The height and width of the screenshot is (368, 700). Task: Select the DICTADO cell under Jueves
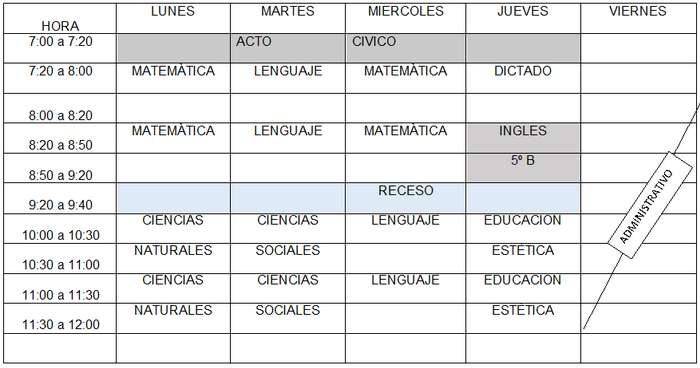[523, 78]
